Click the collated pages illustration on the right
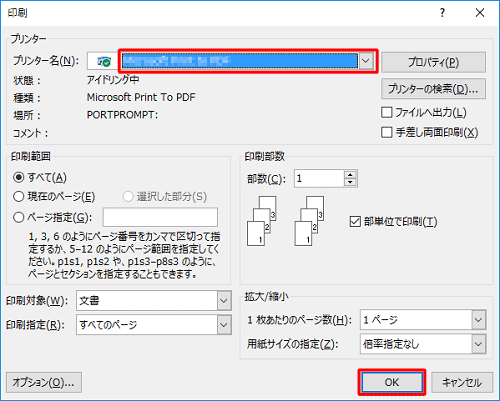 click(x=309, y=221)
